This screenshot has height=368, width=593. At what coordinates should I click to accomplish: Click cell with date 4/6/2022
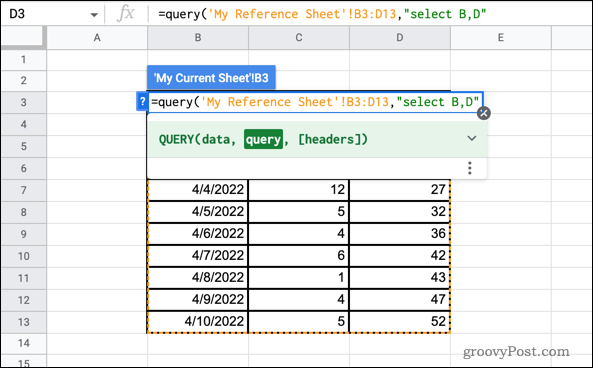coord(198,233)
